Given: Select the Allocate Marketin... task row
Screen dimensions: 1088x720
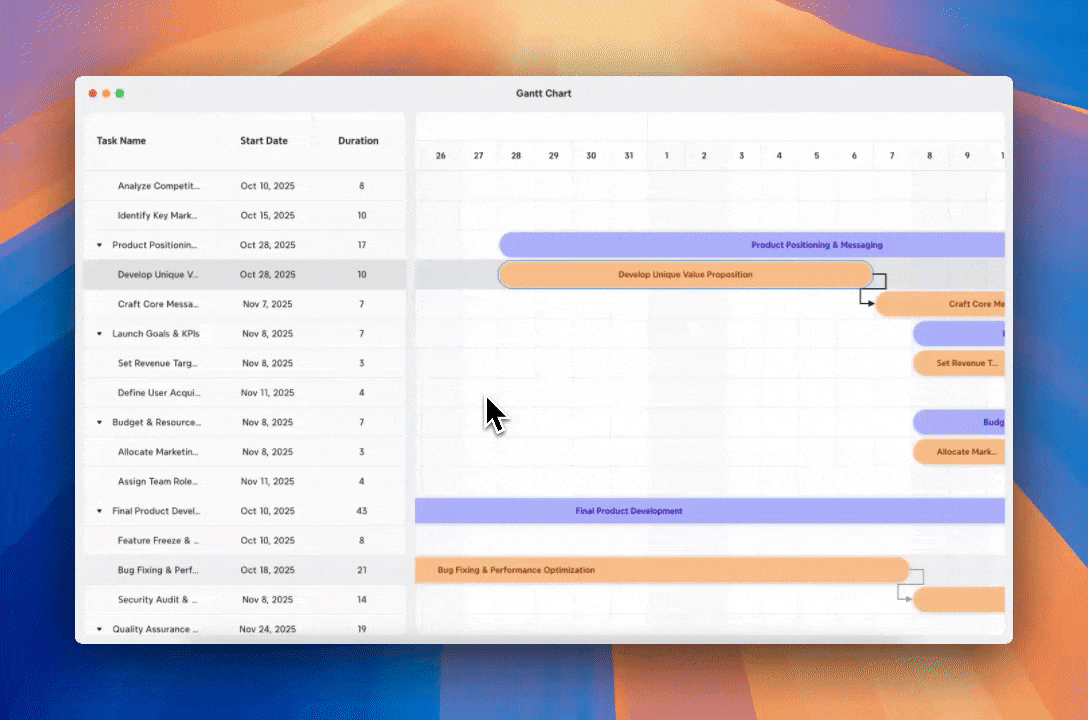Looking at the screenshot, I should 244,452.
